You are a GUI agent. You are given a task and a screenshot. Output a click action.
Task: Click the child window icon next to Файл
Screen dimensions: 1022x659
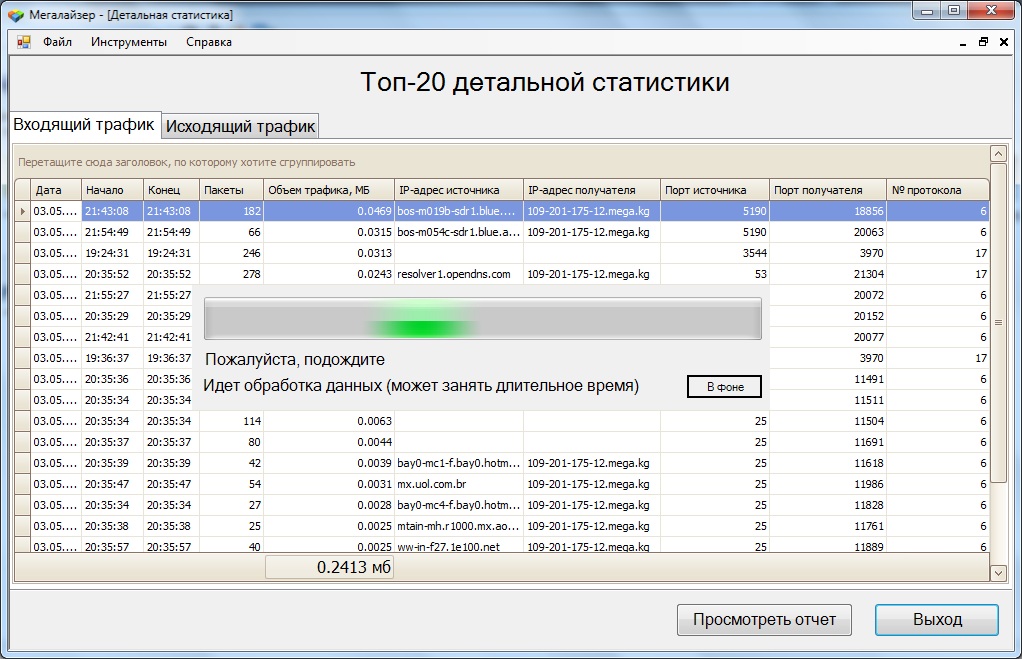24,42
